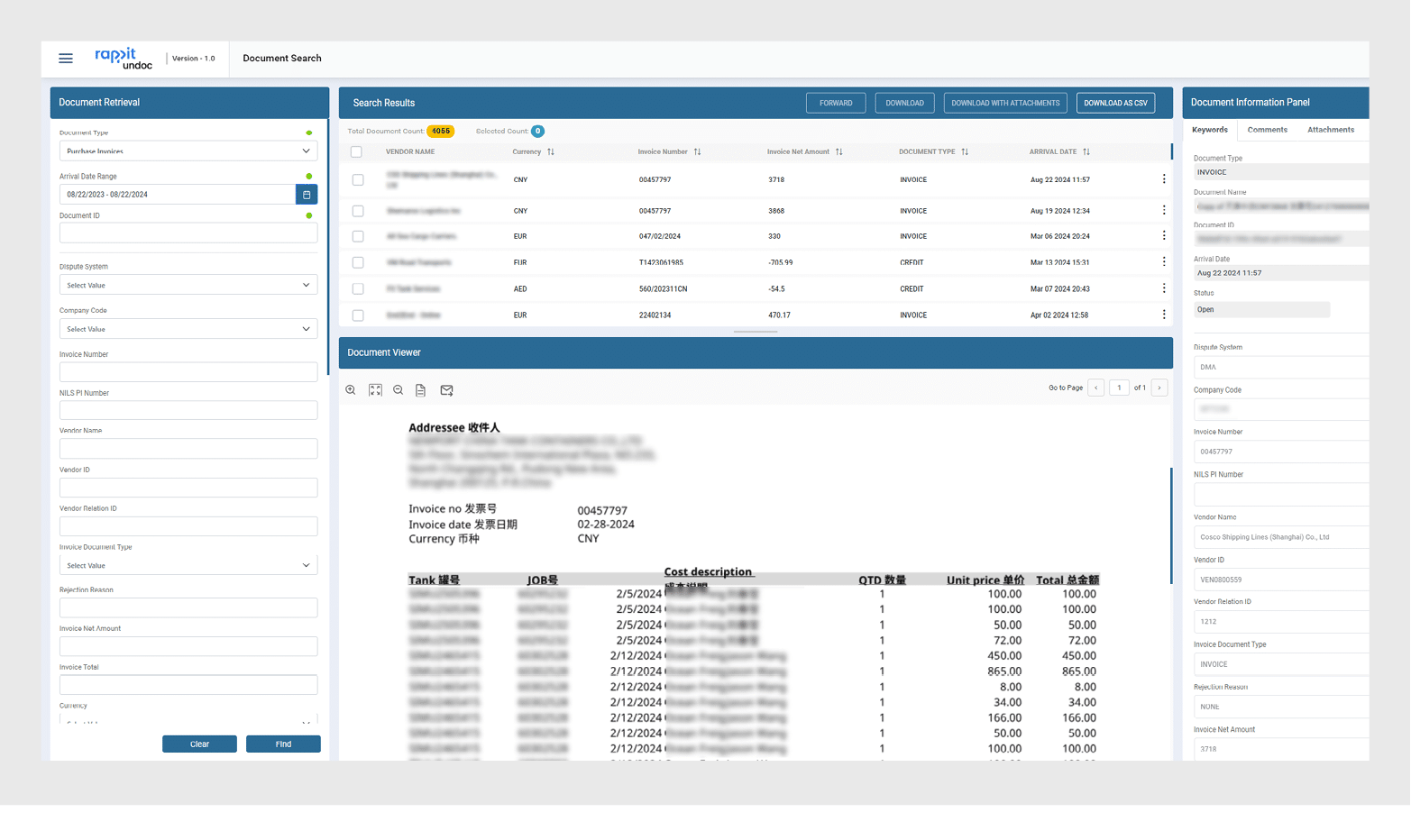Zoom out of the document viewer
Viewport: 1411px width, 840px height.
(398, 390)
